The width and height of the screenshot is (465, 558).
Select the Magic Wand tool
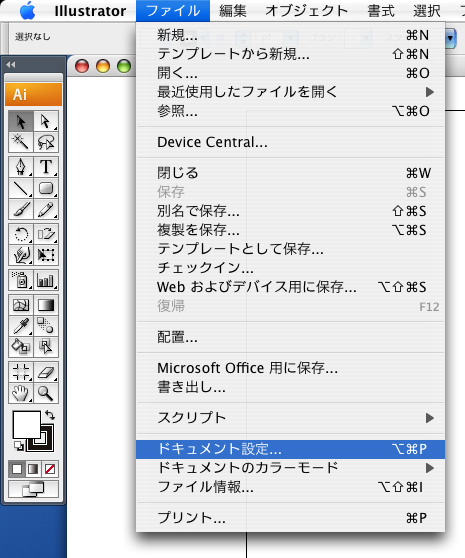click(21, 142)
